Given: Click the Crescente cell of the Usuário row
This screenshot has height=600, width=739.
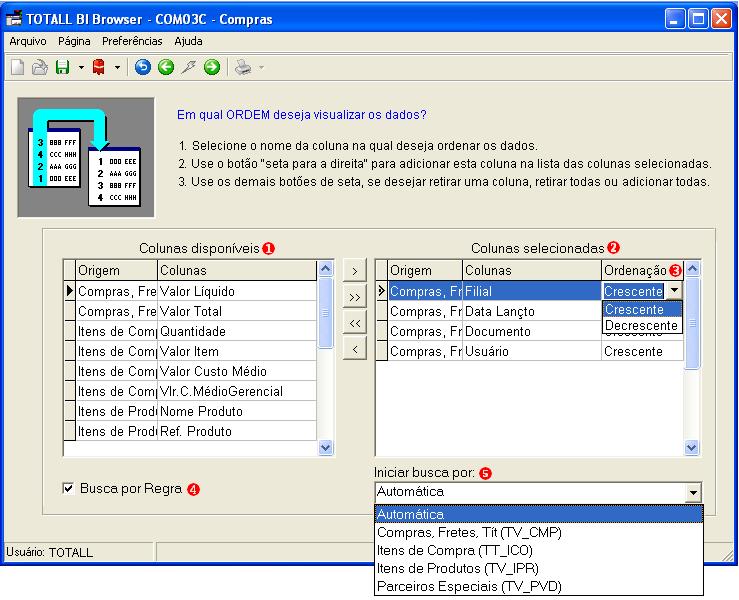Looking at the screenshot, I should pyautogui.click(x=642, y=351).
